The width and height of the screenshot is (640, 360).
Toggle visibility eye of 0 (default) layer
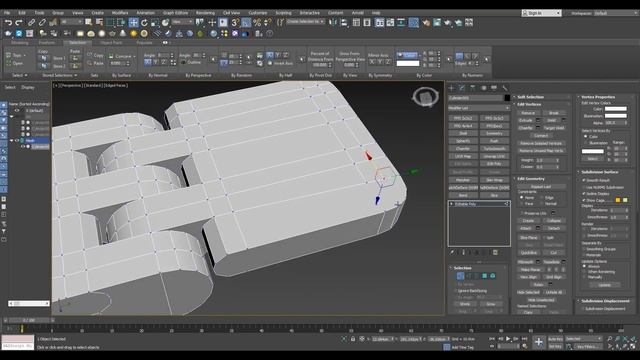tap(17, 110)
